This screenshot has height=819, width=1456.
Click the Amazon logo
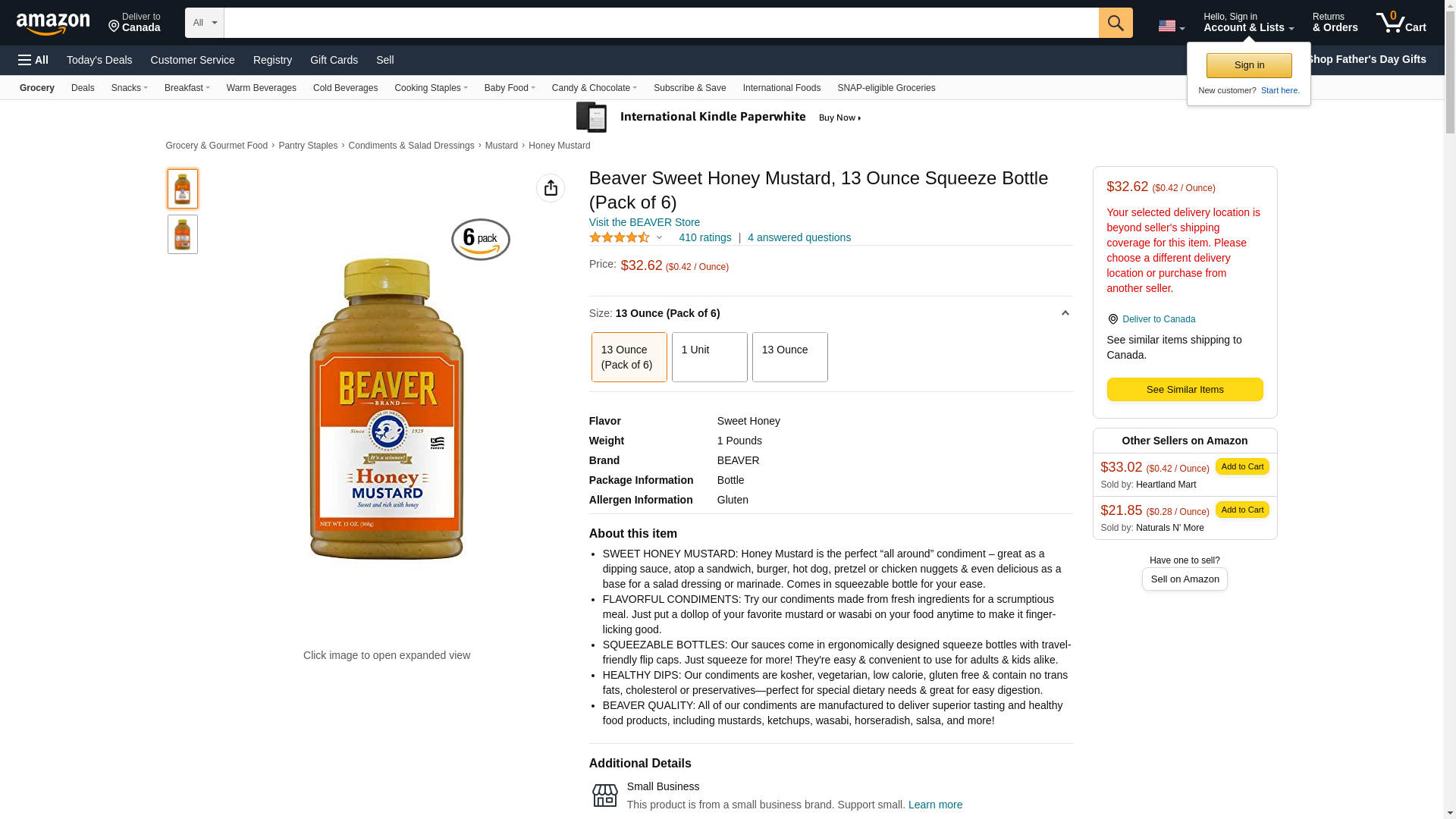(x=53, y=24)
